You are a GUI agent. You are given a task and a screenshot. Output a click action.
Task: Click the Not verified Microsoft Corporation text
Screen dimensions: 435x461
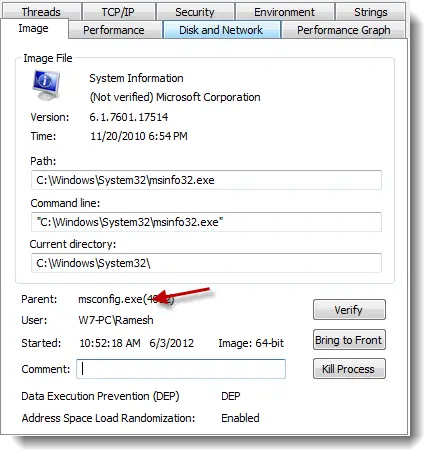(x=175, y=97)
